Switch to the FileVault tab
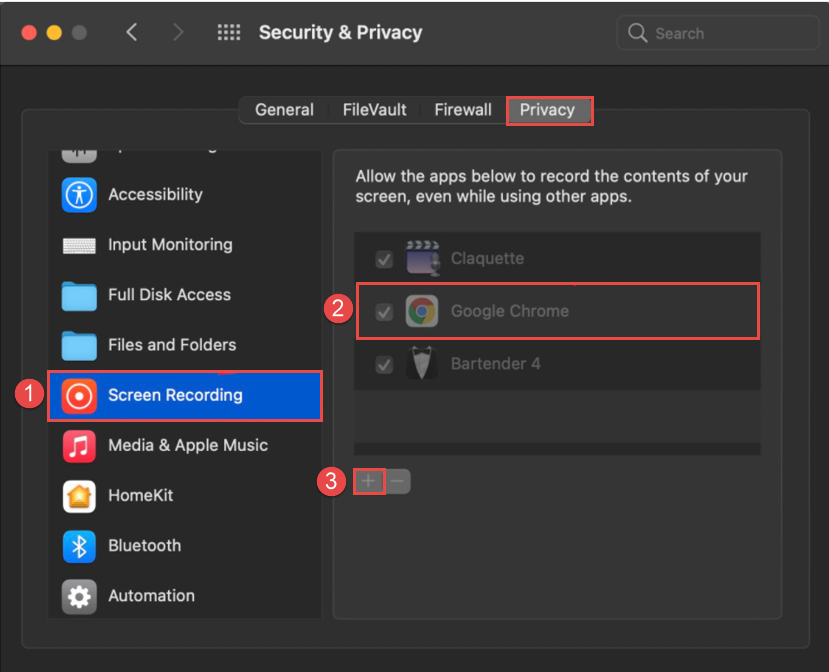This screenshot has height=672, width=829. 374,110
